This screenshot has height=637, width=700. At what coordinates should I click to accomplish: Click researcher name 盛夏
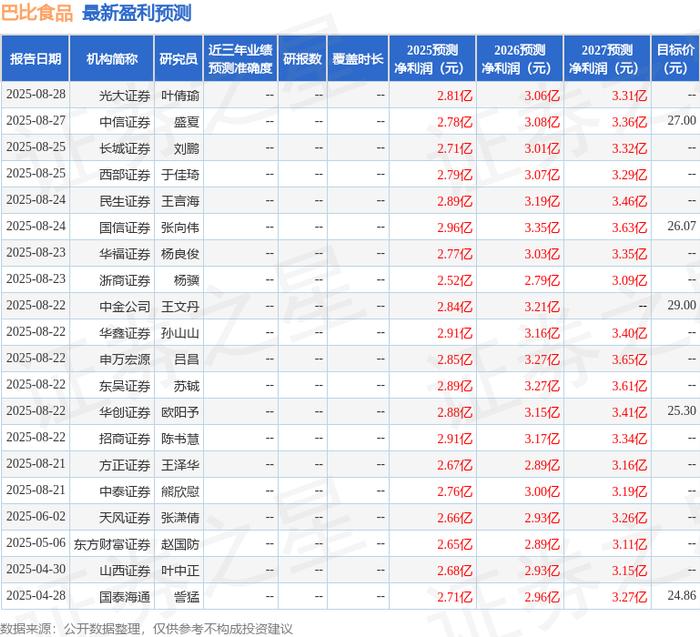pos(186,122)
